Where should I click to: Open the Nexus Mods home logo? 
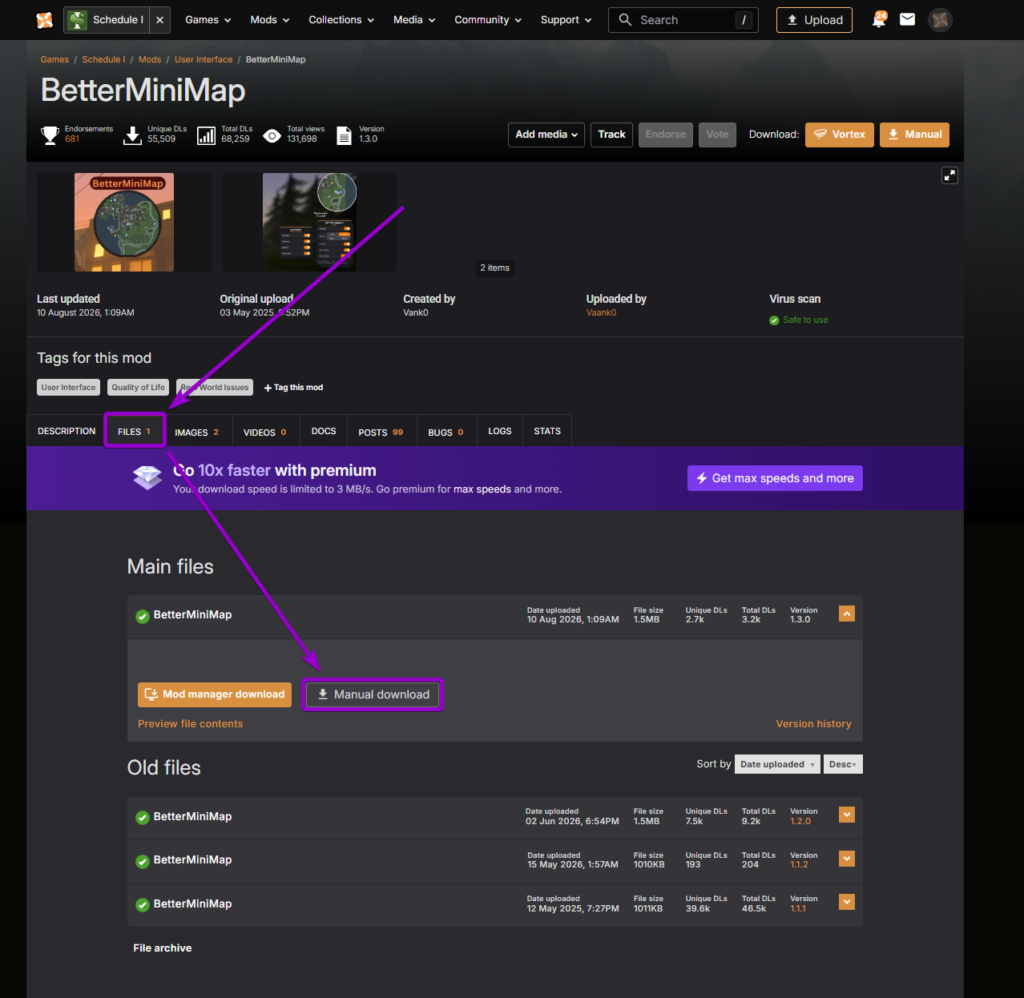pos(44,20)
